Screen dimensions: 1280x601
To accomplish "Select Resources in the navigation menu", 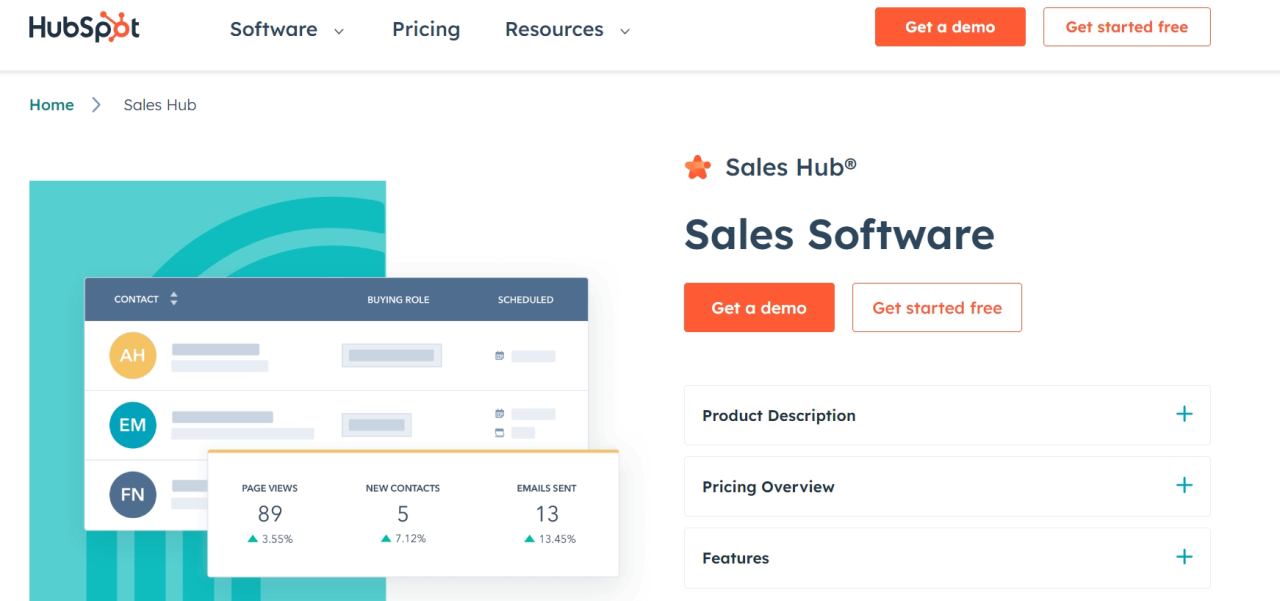I will [554, 29].
